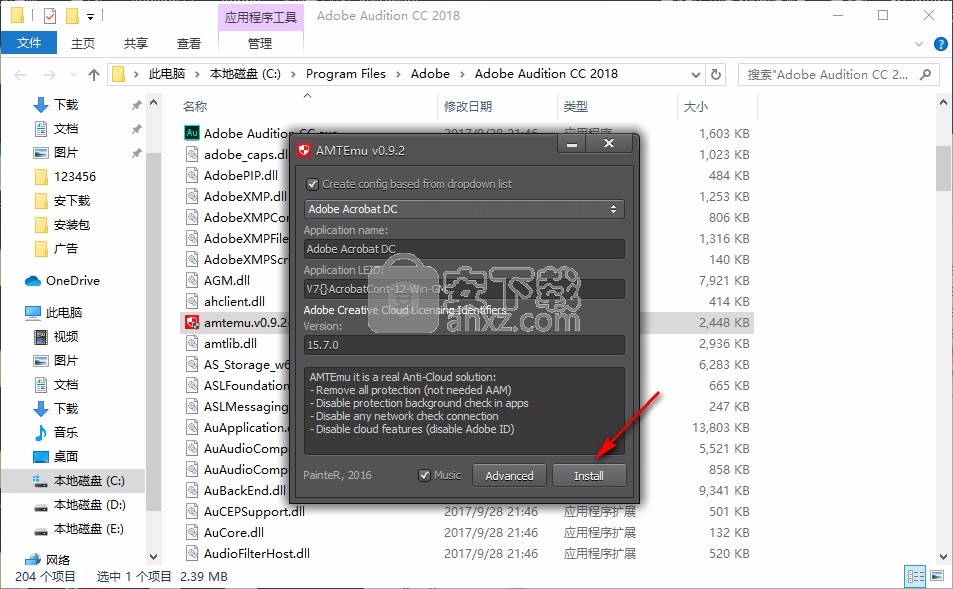Switch to details view layout icon
The height and width of the screenshot is (589, 953).
click(x=915, y=576)
